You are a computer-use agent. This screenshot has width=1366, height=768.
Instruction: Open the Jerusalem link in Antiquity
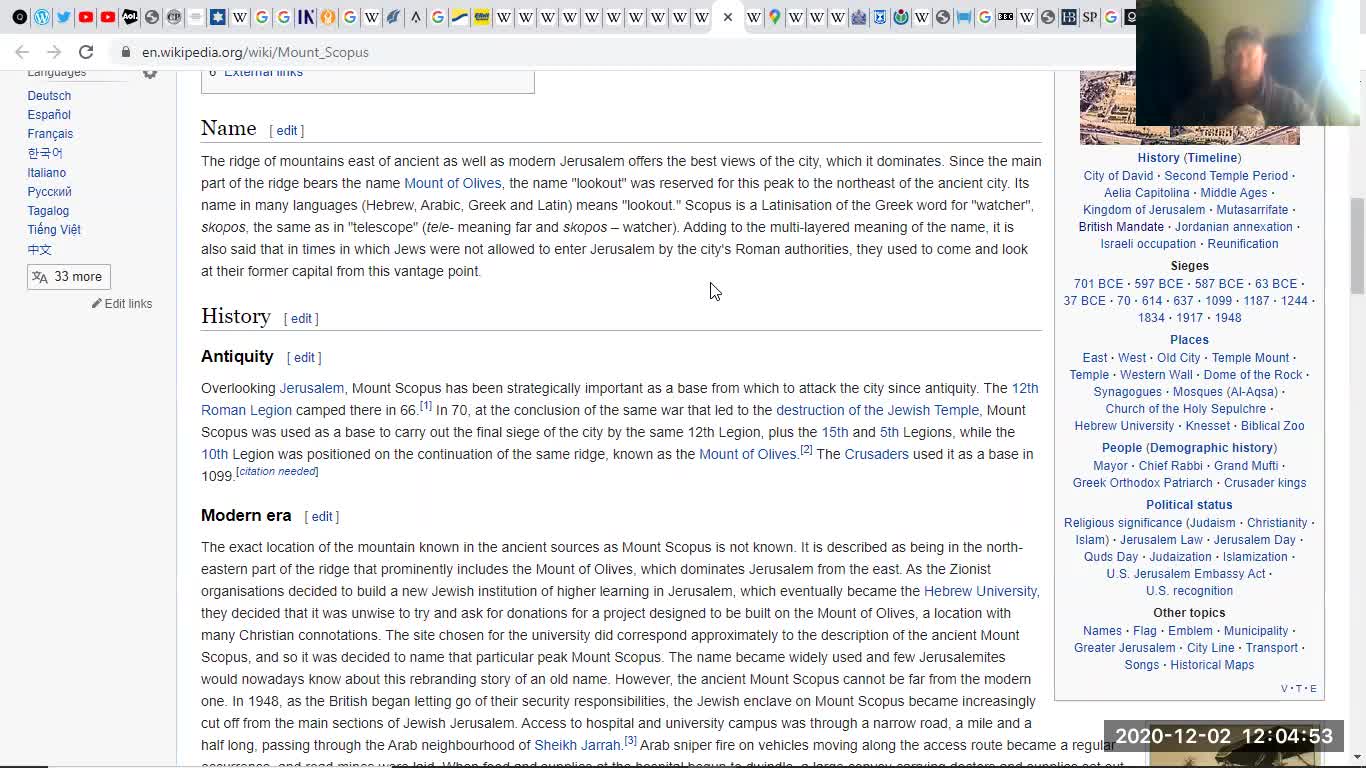pyautogui.click(x=311, y=388)
